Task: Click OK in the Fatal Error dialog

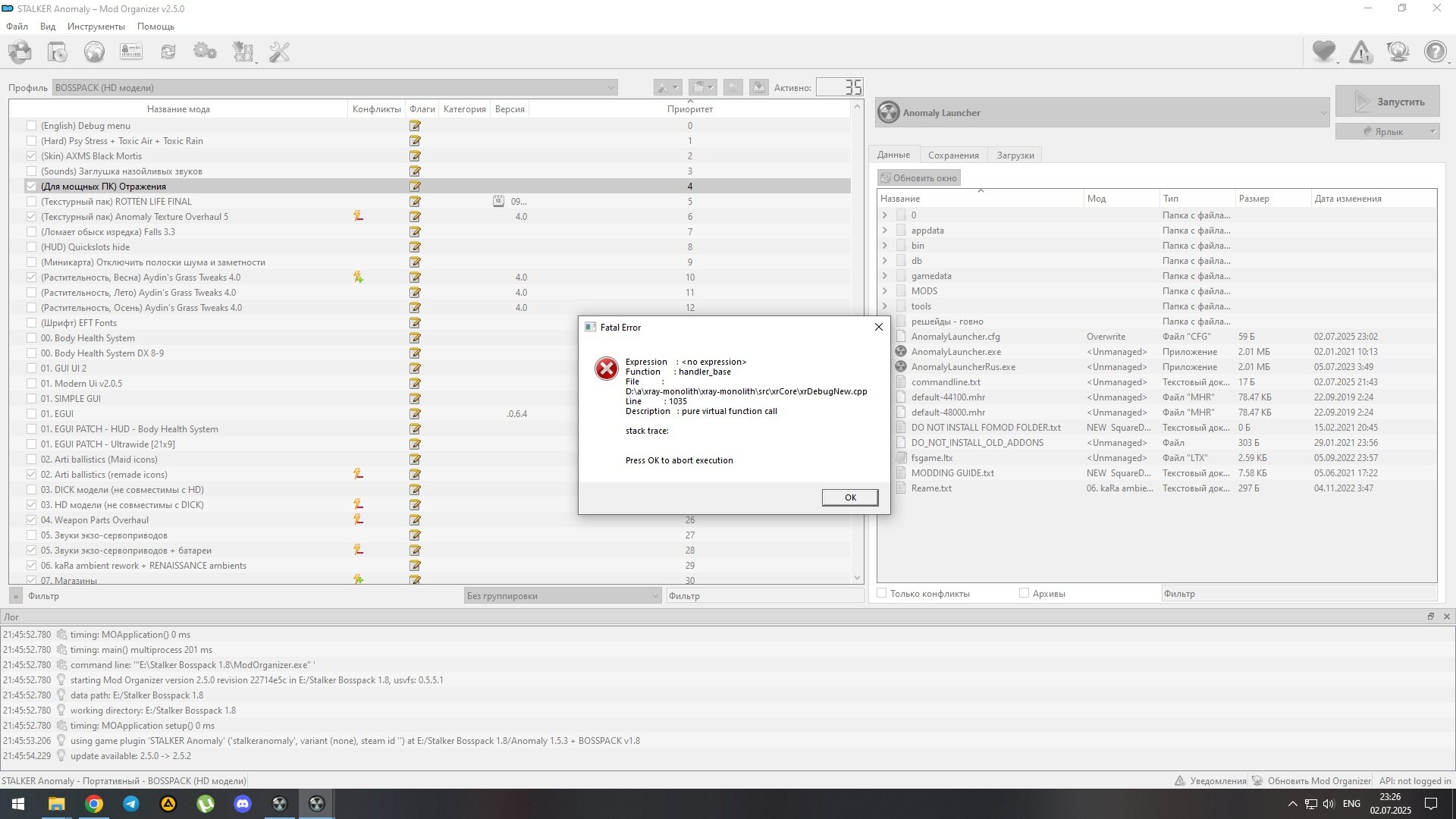Action: pos(850,497)
